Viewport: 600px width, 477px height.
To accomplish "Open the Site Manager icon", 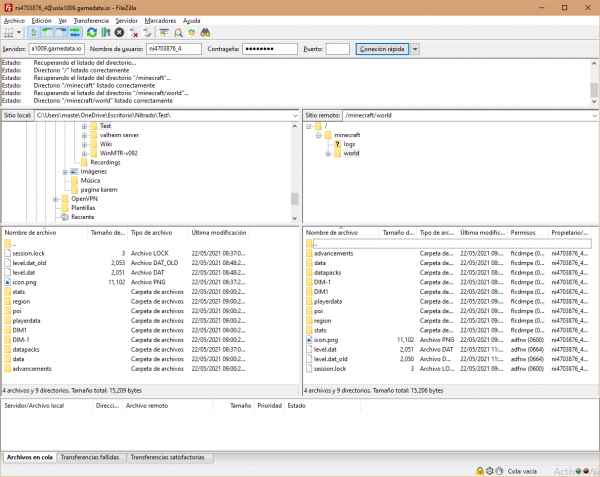I will pyautogui.click(x=8, y=33).
